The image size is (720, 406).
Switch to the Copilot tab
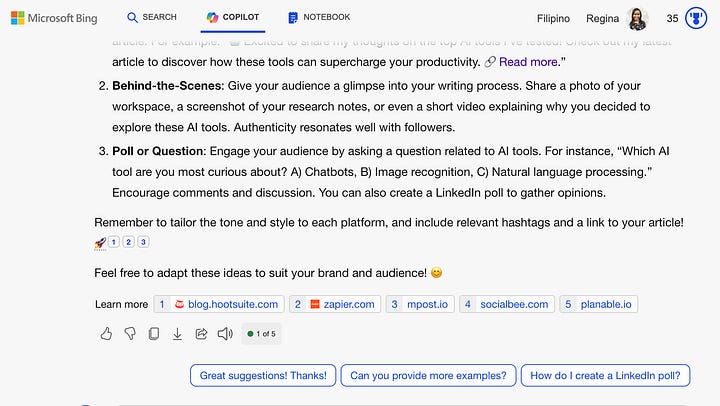click(233, 17)
